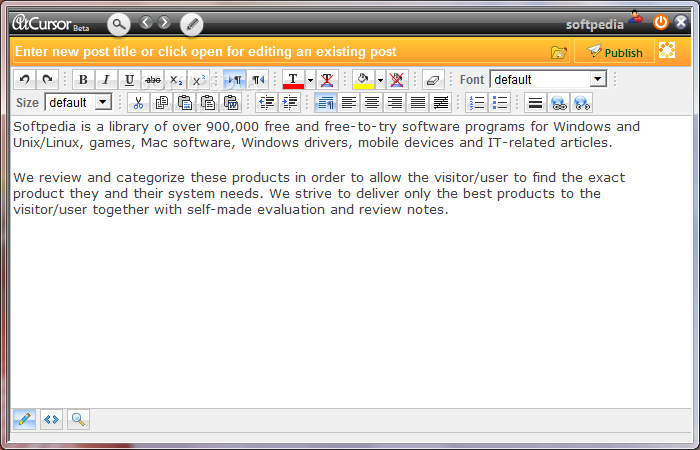Click the Undo arrow icon
Image resolution: width=700 pixels, height=450 pixels.
25,80
